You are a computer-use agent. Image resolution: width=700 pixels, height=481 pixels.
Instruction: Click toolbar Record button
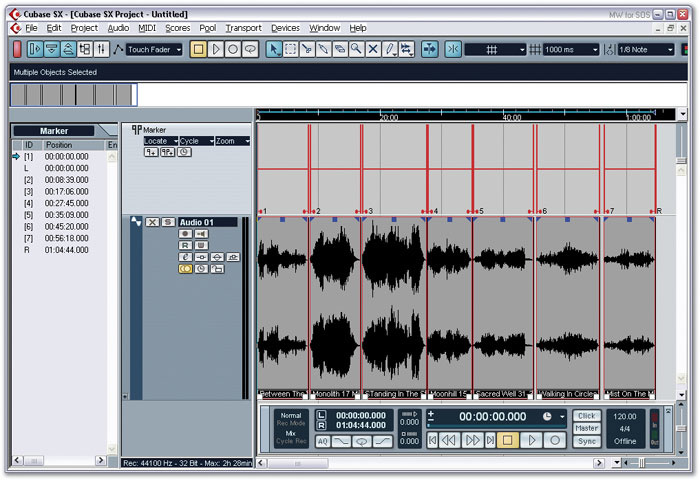pos(233,49)
